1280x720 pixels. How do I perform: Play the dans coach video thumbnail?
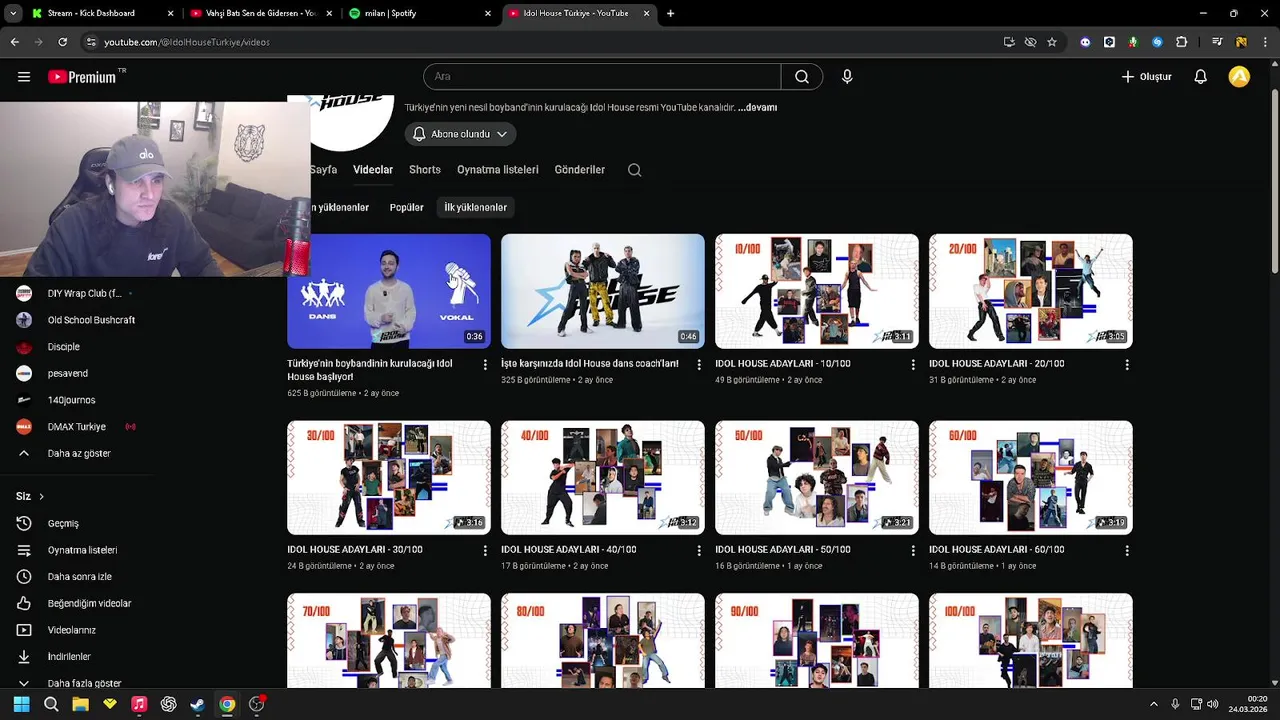pyautogui.click(x=603, y=291)
